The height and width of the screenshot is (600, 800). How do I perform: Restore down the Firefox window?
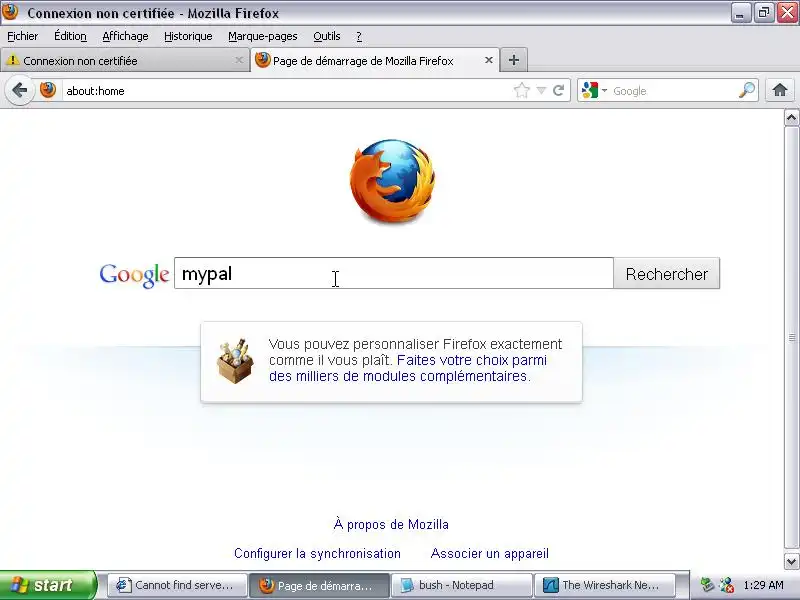(x=764, y=12)
